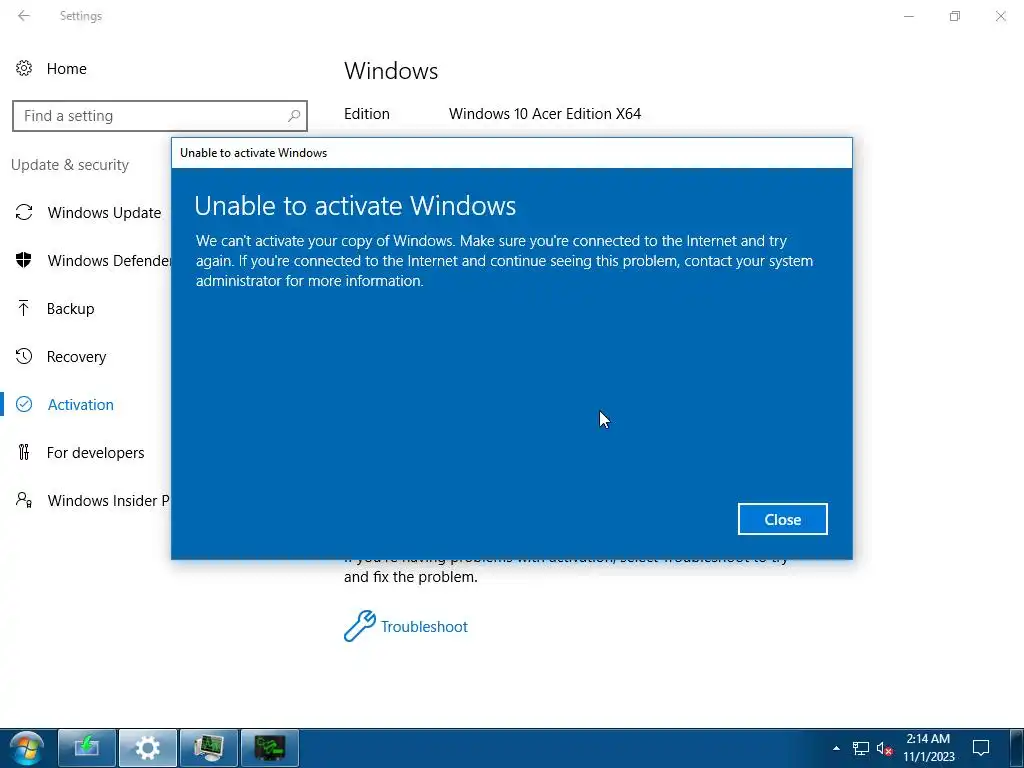Open the green terminal taskbar app
The width and height of the screenshot is (1024, 768).
(x=270, y=748)
